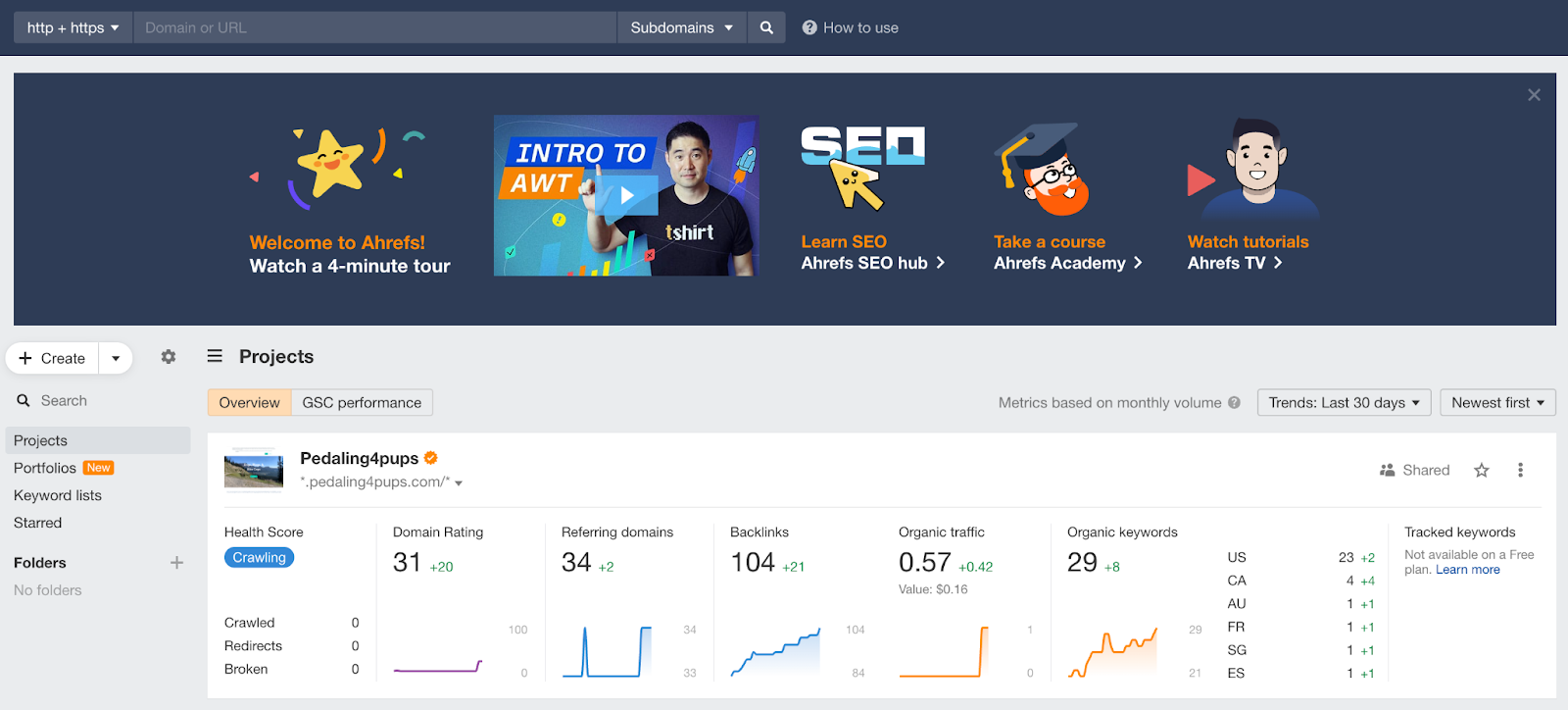
Task: Click the Broken count row
Action: [x=291, y=670]
